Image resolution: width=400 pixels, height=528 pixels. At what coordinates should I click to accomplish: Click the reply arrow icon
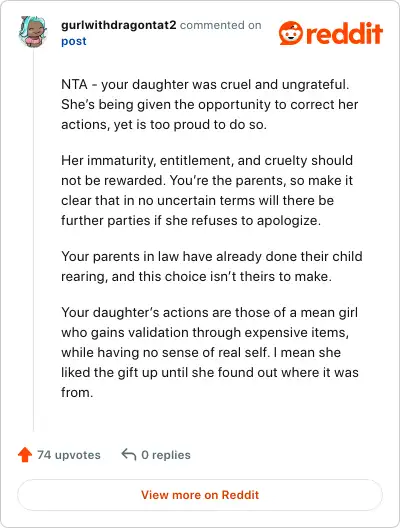click(129, 454)
